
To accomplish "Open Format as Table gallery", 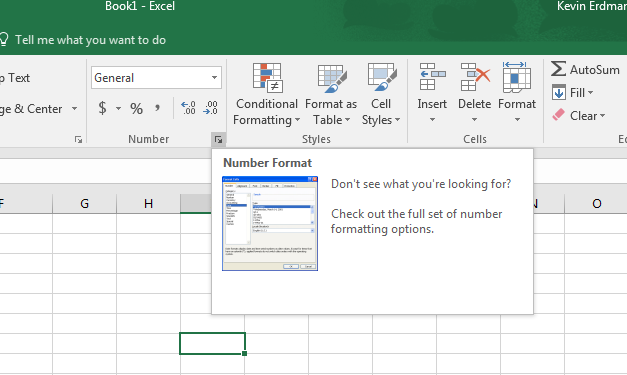I will [x=331, y=94].
